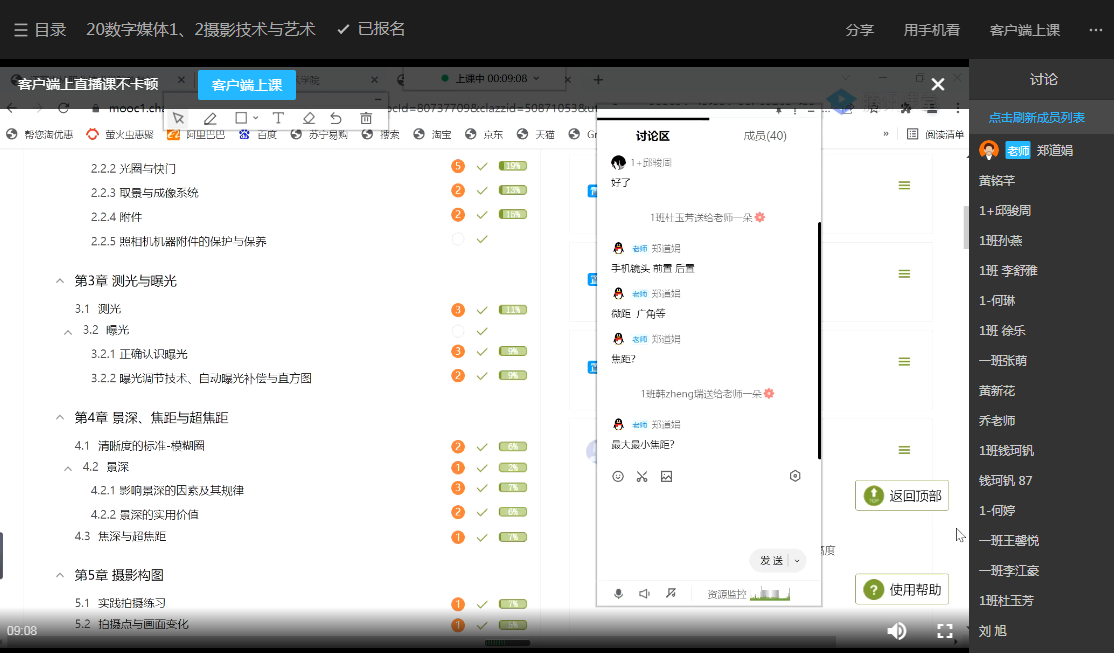This screenshot has width=1114, height=653.
Task: Click the trash icon to clear annotations
Action: 366,118
